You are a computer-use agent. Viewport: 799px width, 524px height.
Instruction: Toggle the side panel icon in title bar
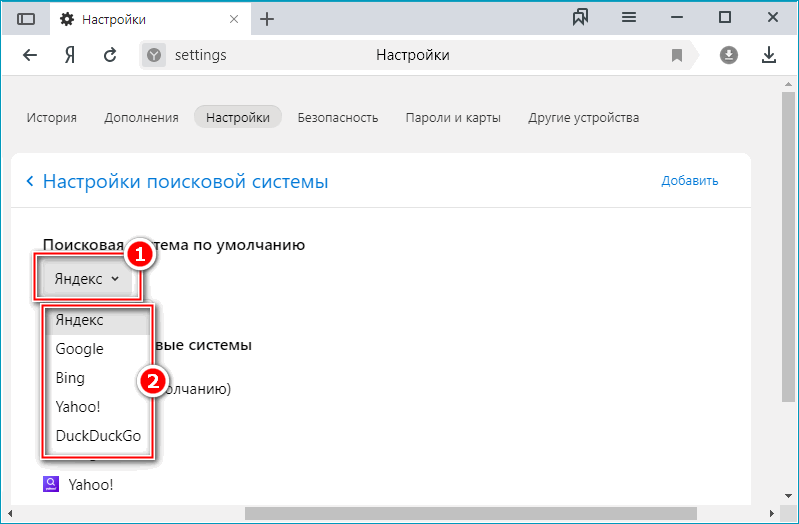pyautogui.click(x=25, y=19)
